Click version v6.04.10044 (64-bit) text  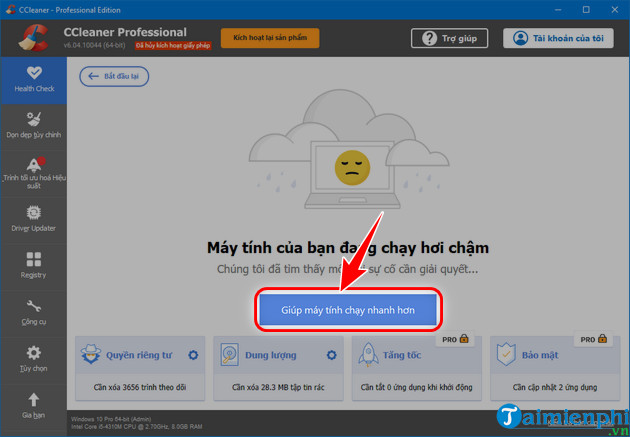(94, 45)
